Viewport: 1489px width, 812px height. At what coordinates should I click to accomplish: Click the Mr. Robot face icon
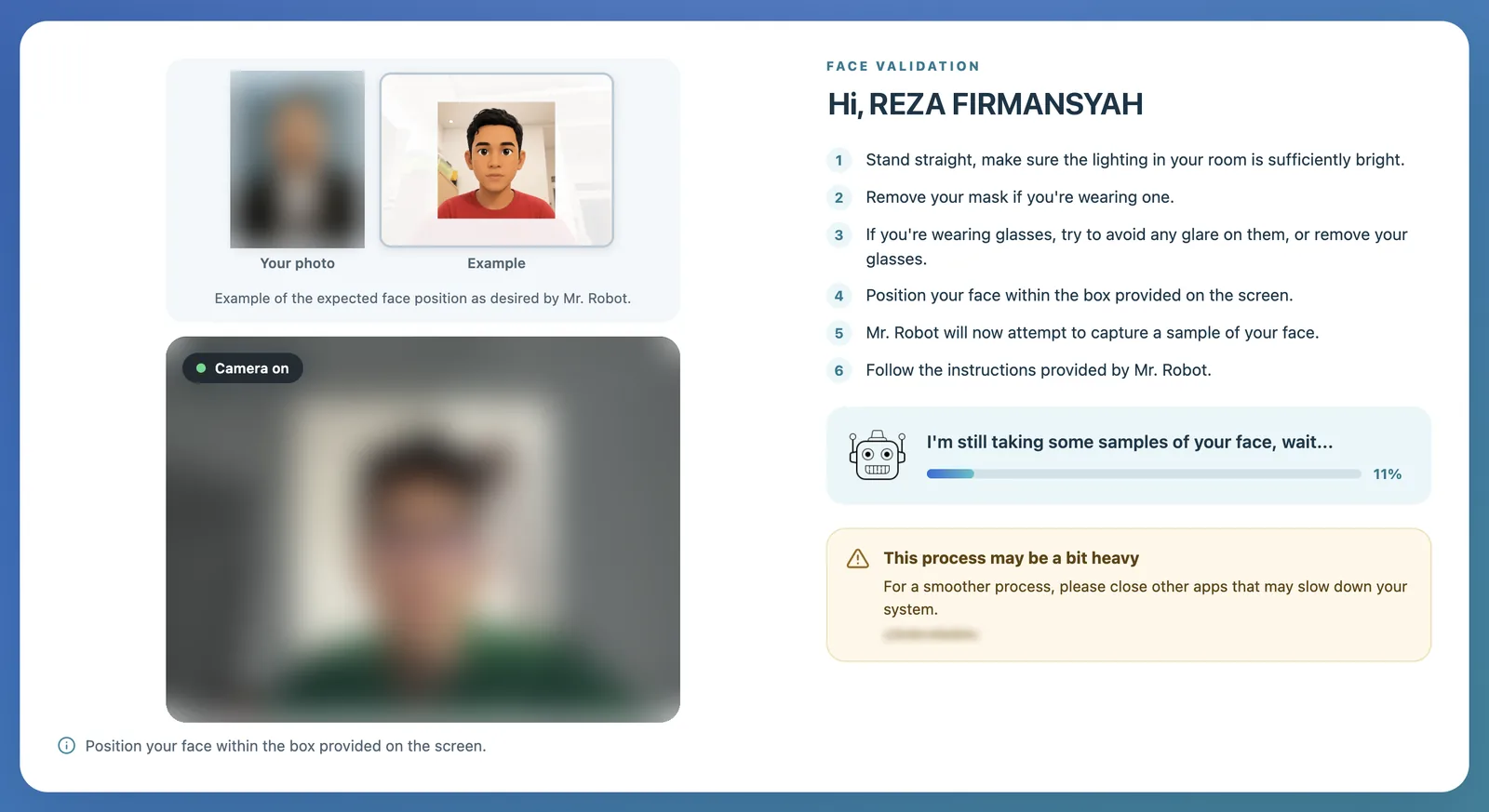point(877,455)
